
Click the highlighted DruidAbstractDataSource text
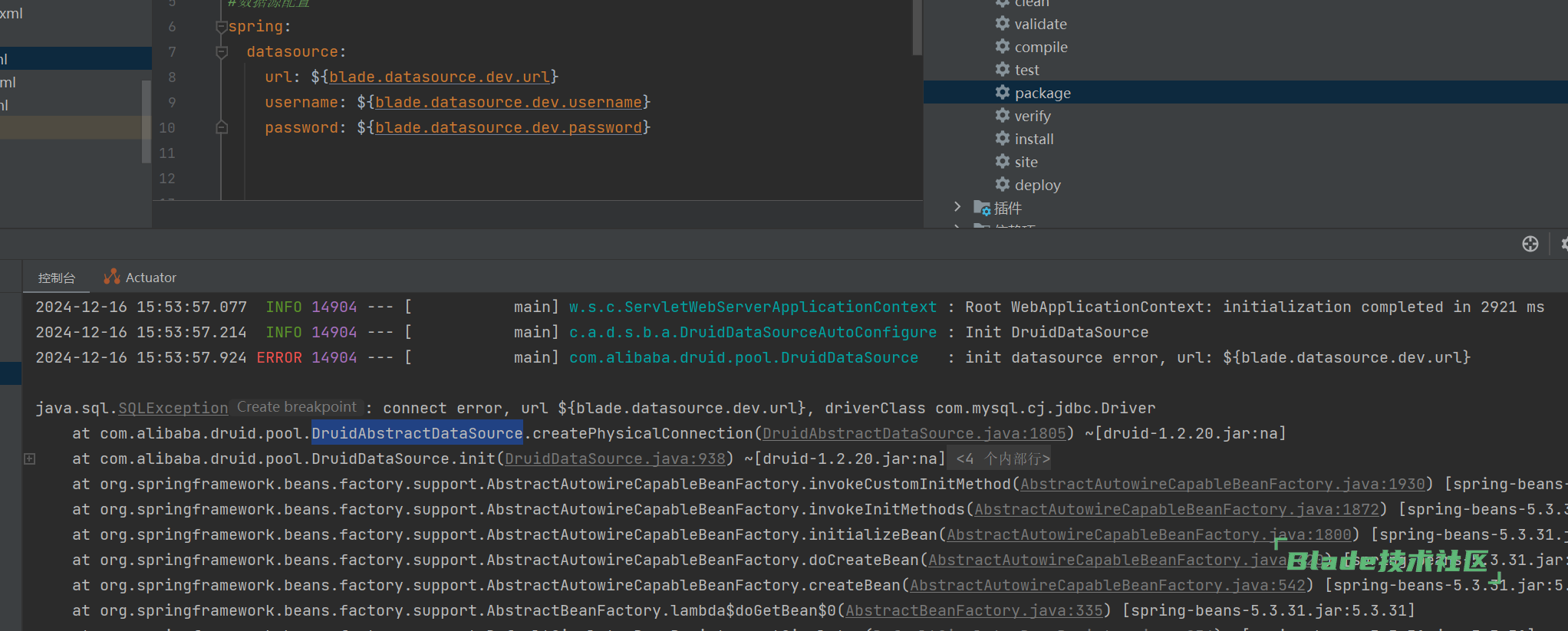pos(417,433)
